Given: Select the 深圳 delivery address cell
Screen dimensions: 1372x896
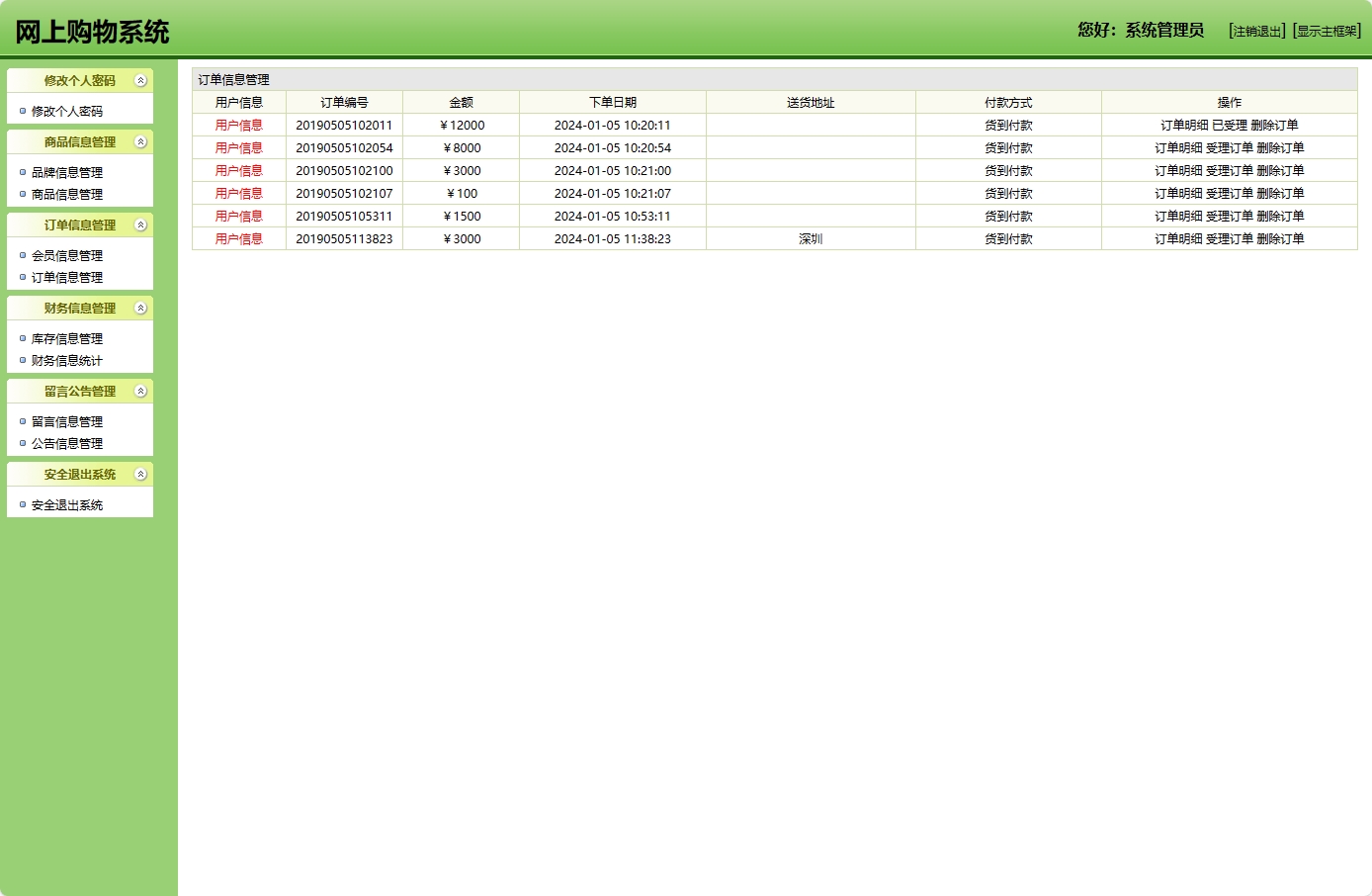Looking at the screenshot, I should [x=811, y=239].
